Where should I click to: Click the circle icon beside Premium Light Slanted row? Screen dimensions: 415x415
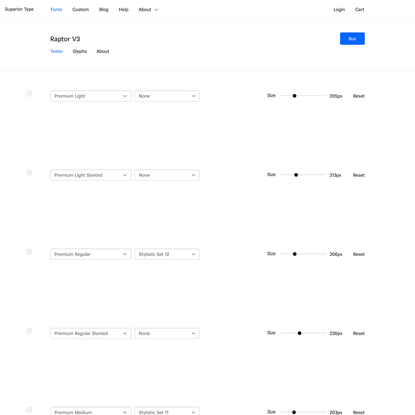29,173
